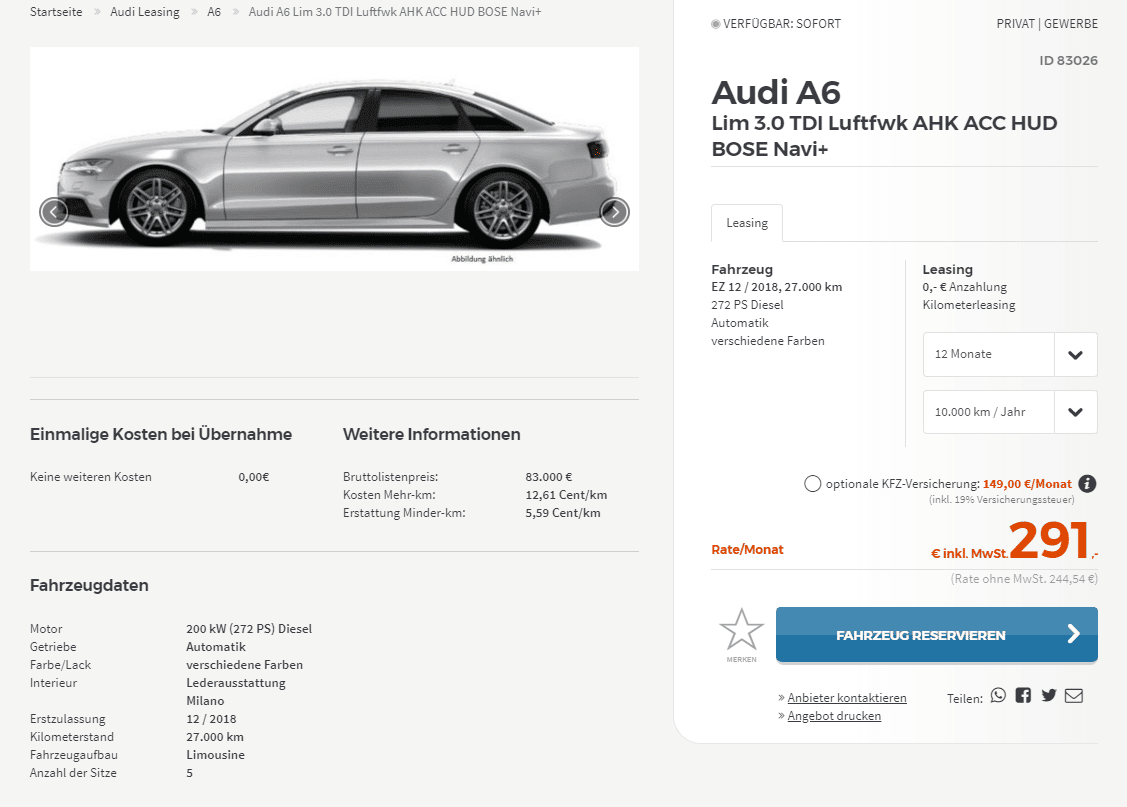Open the 12 Monate duration dropdown
The height and width of the screenshot is (807, 1127).
1010,354
